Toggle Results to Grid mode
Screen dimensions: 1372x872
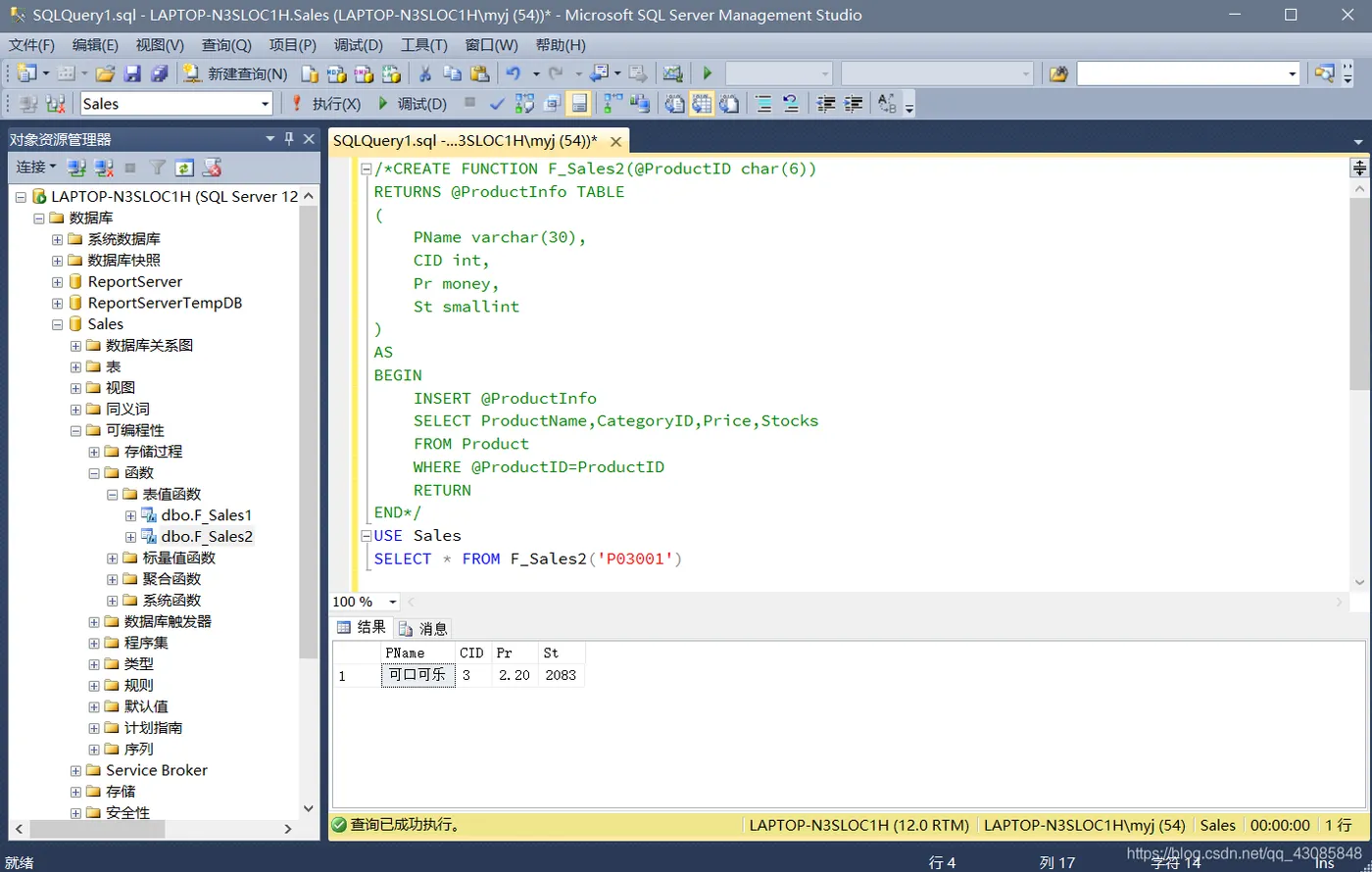[x=702, y=104]
